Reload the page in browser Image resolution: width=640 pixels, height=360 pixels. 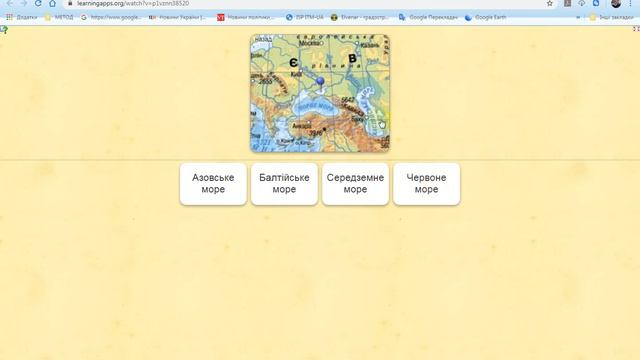tap(38, 3)
